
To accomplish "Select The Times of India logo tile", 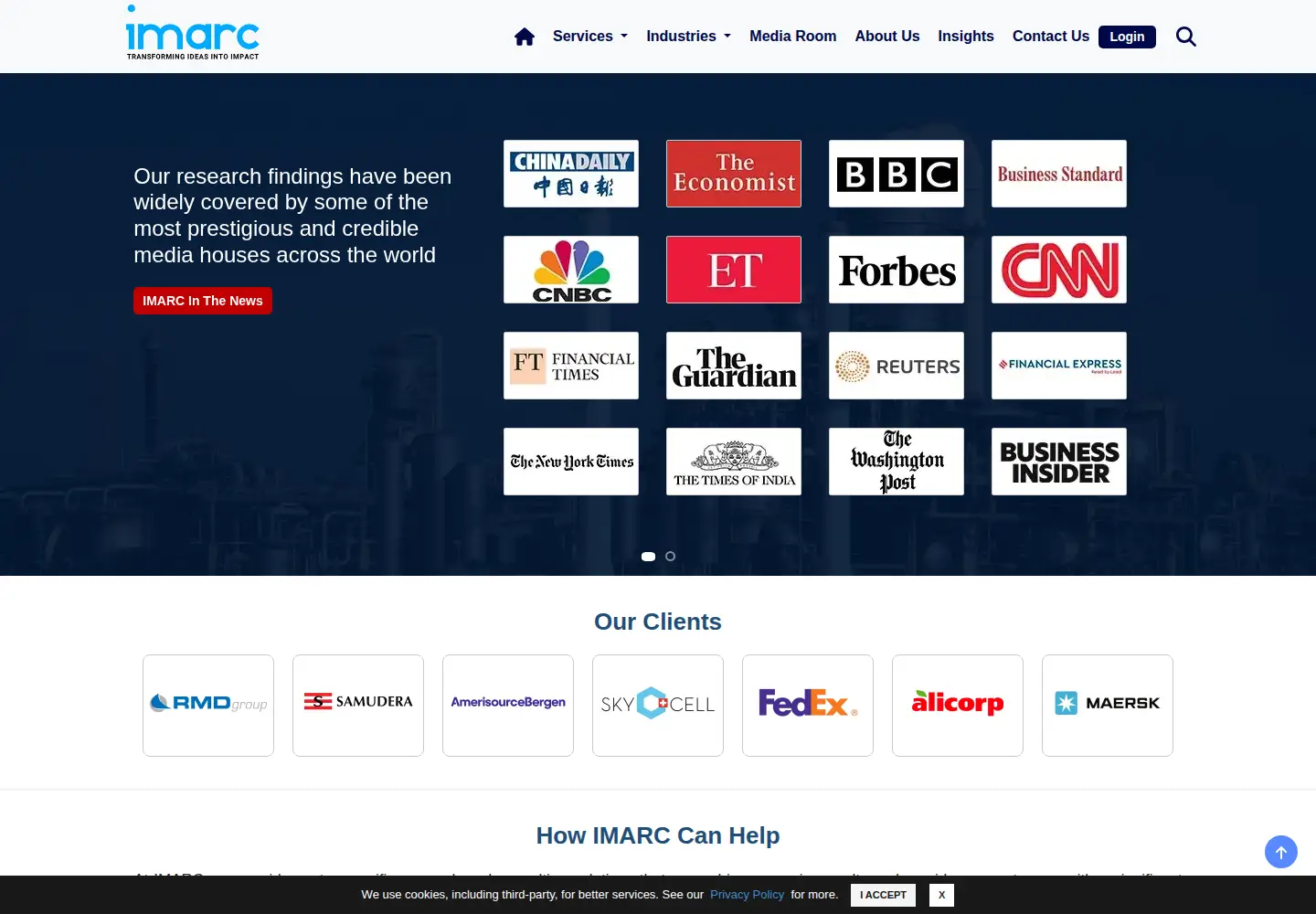I will (x=734, y=462).
